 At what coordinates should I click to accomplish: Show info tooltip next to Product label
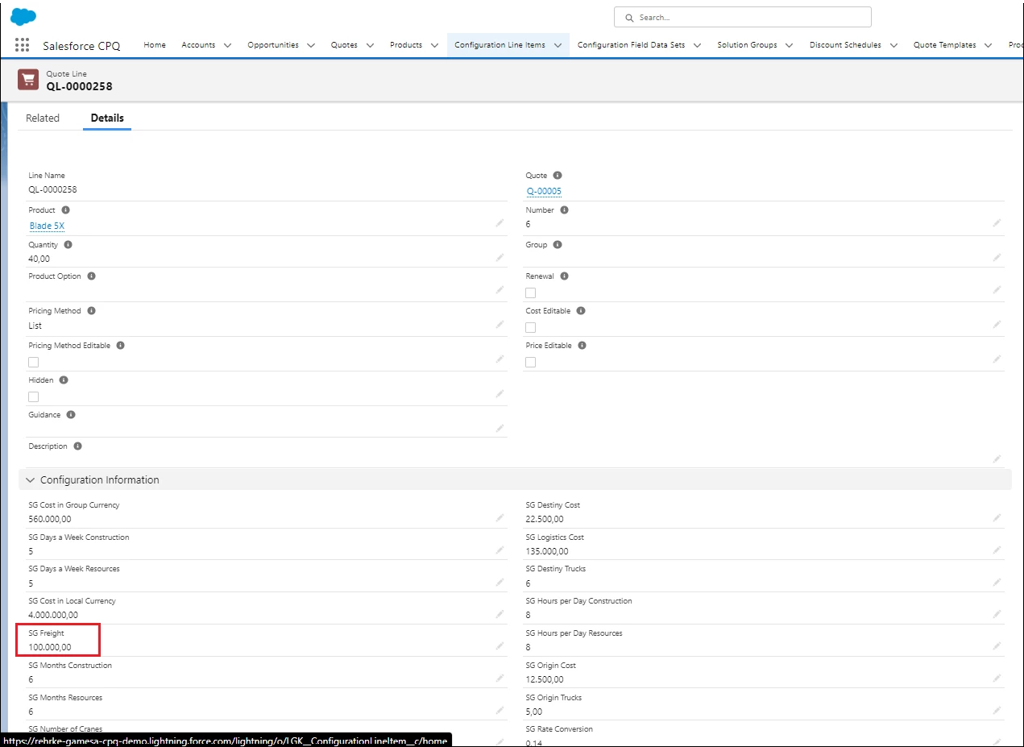pos(65,210)
